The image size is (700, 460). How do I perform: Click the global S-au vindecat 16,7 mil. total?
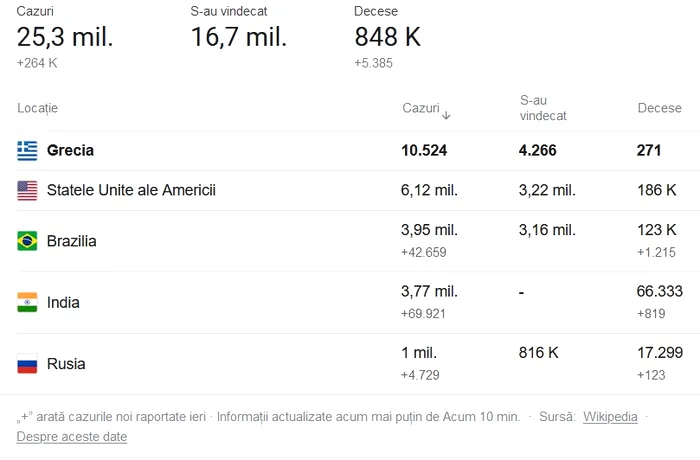239,37
